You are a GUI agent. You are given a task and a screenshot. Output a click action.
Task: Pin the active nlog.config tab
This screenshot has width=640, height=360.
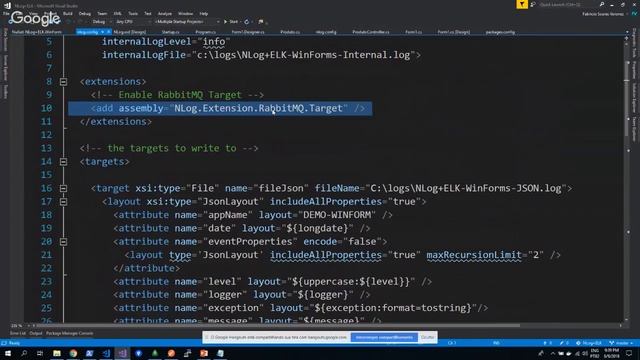(103, 32)
